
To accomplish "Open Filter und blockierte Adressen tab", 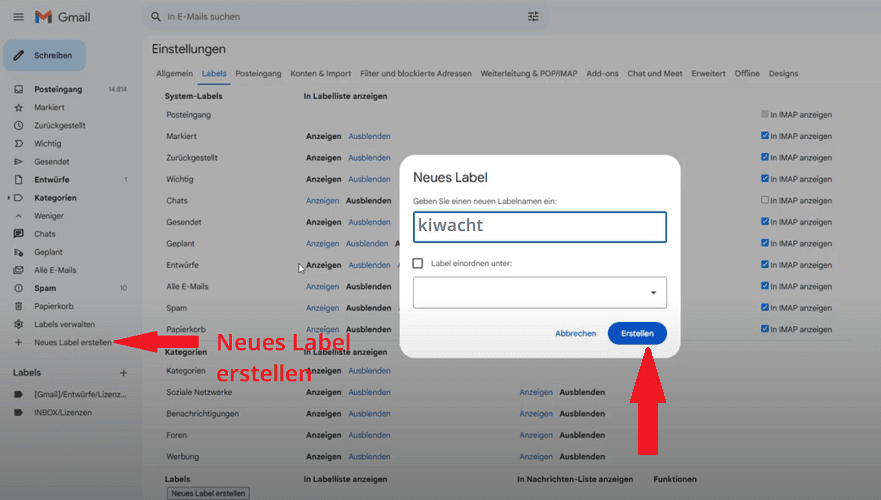I will pyautogui.click(x=416, y=74).
